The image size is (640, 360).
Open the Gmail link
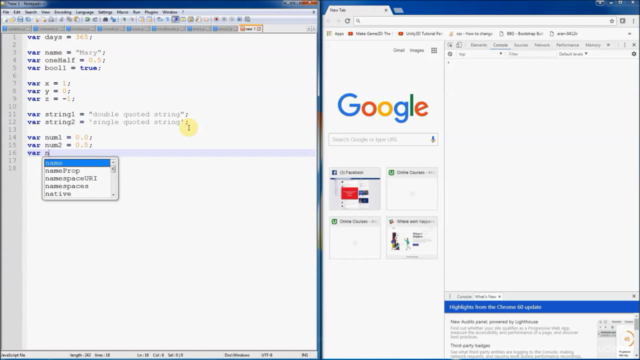[399, 51]
